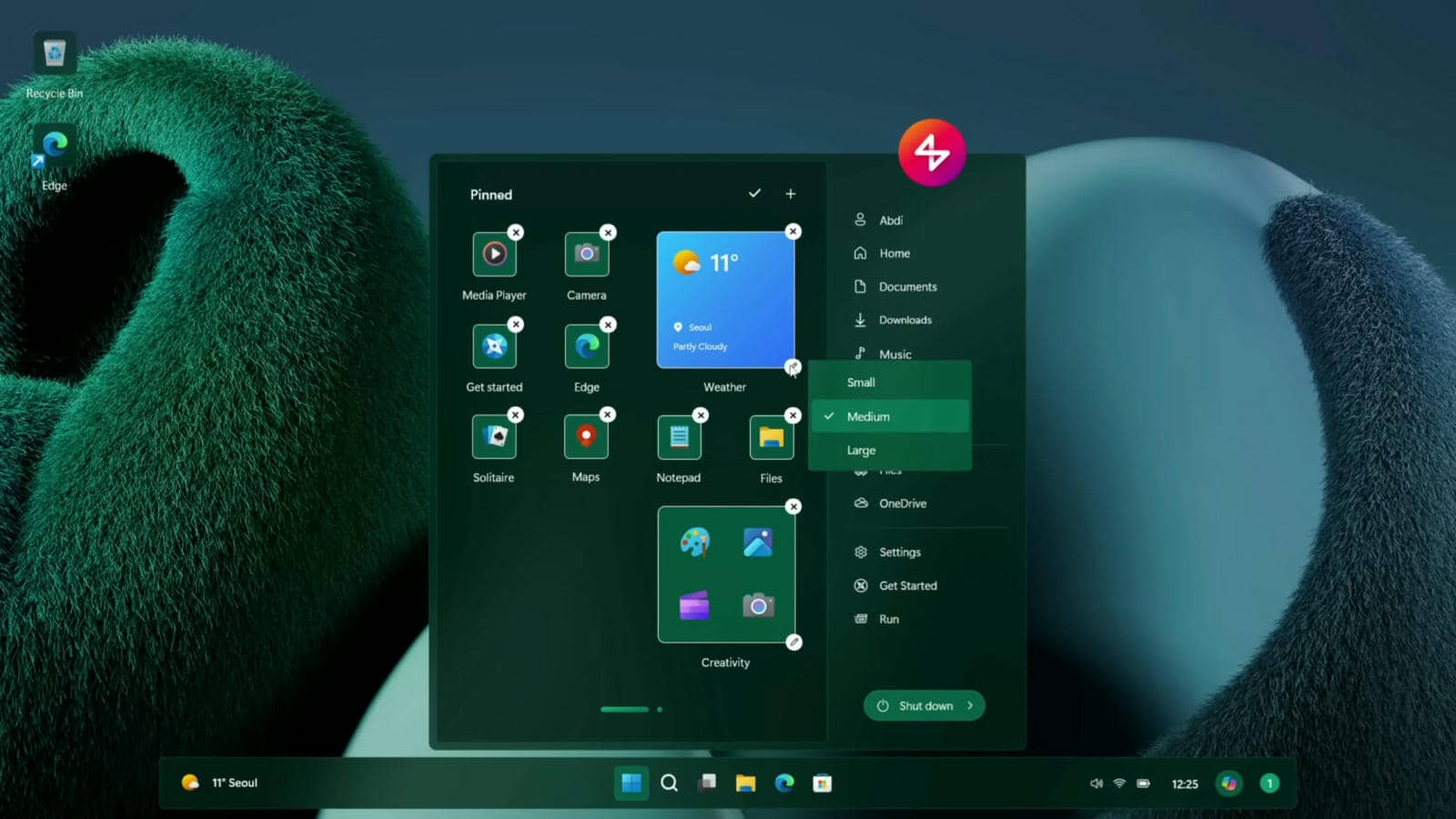Image resolution: width=1456 pixels, height=819 pixels.
Task: Click the resize handle on the Weather tile
Action: pyautogui.click(x=794, y=368)
